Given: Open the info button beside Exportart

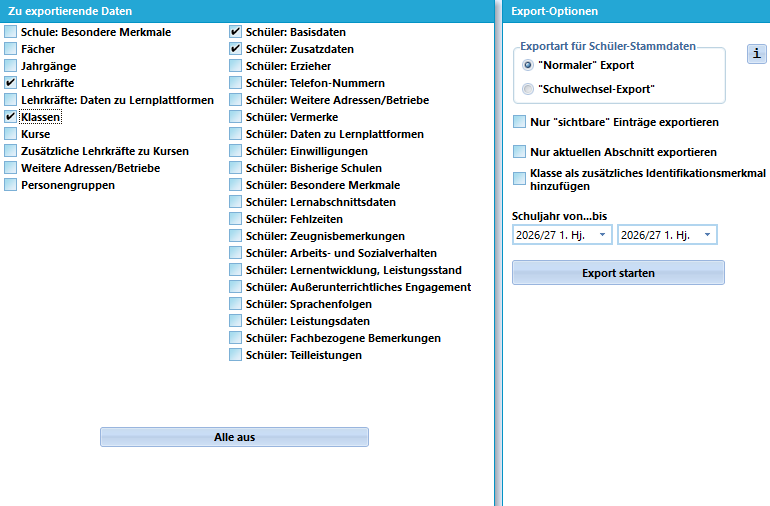Looking at the screenshot, I should 756,54.
